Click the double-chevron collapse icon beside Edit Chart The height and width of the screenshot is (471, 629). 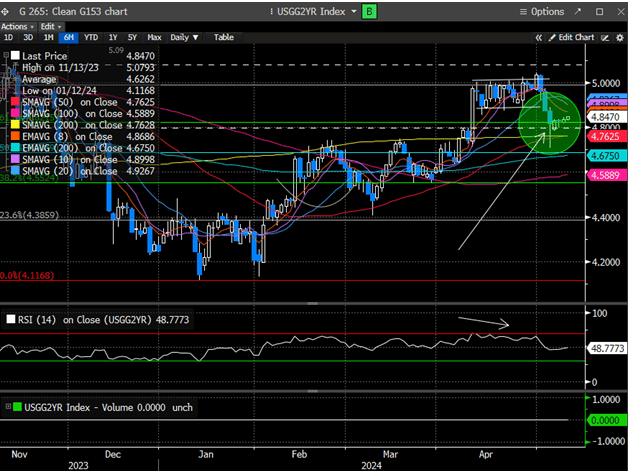click(540, 37)
